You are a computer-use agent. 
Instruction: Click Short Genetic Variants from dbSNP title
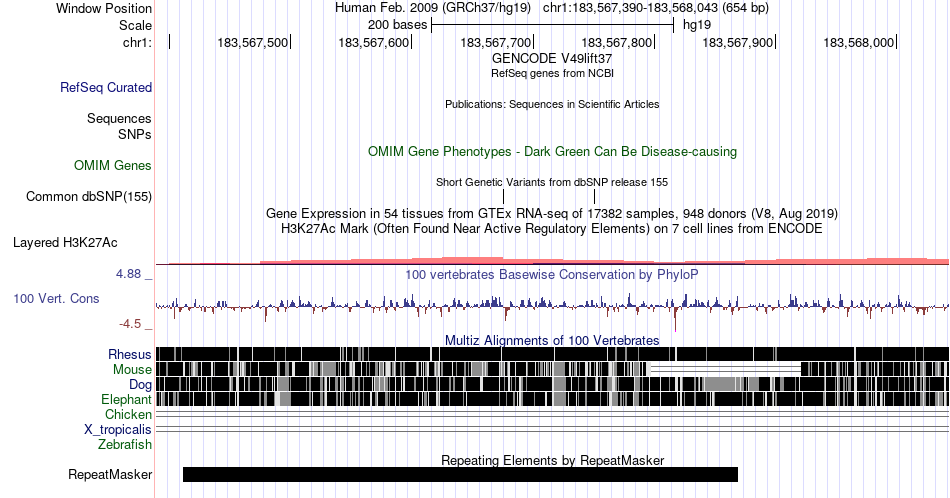552,182
